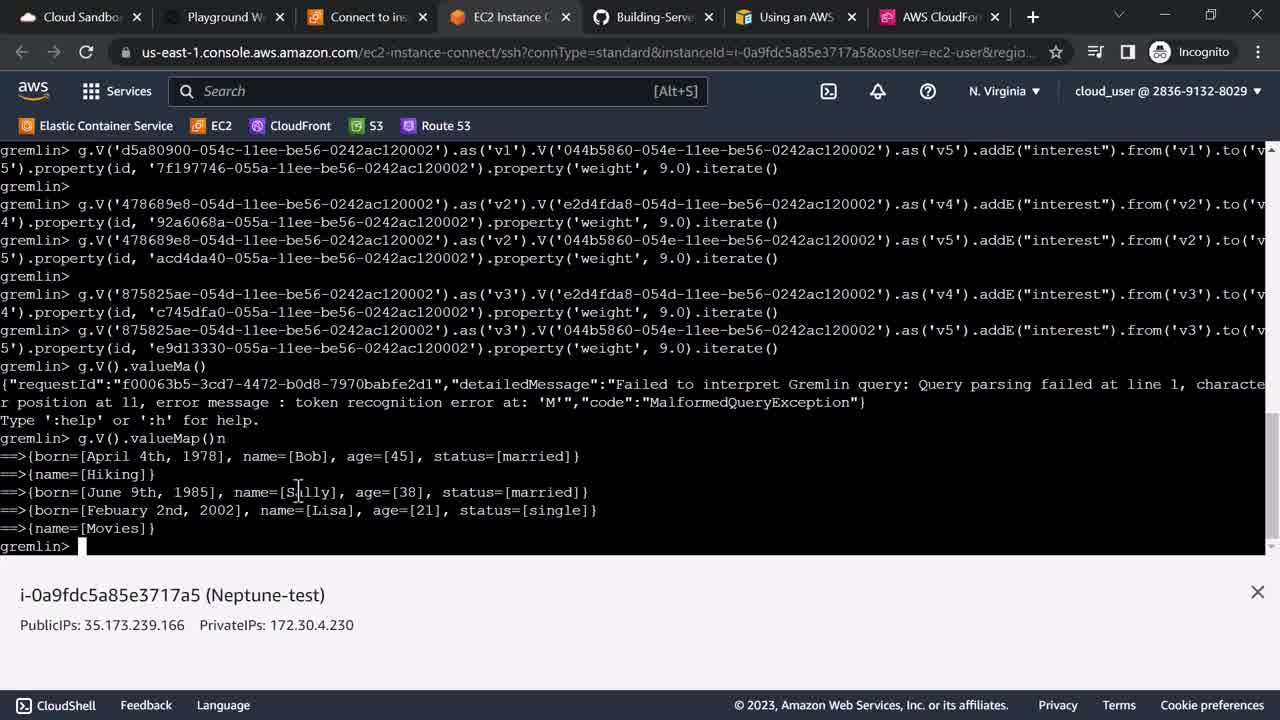Open the Language footer selector
1280x720 pixels.
[223, 705]
